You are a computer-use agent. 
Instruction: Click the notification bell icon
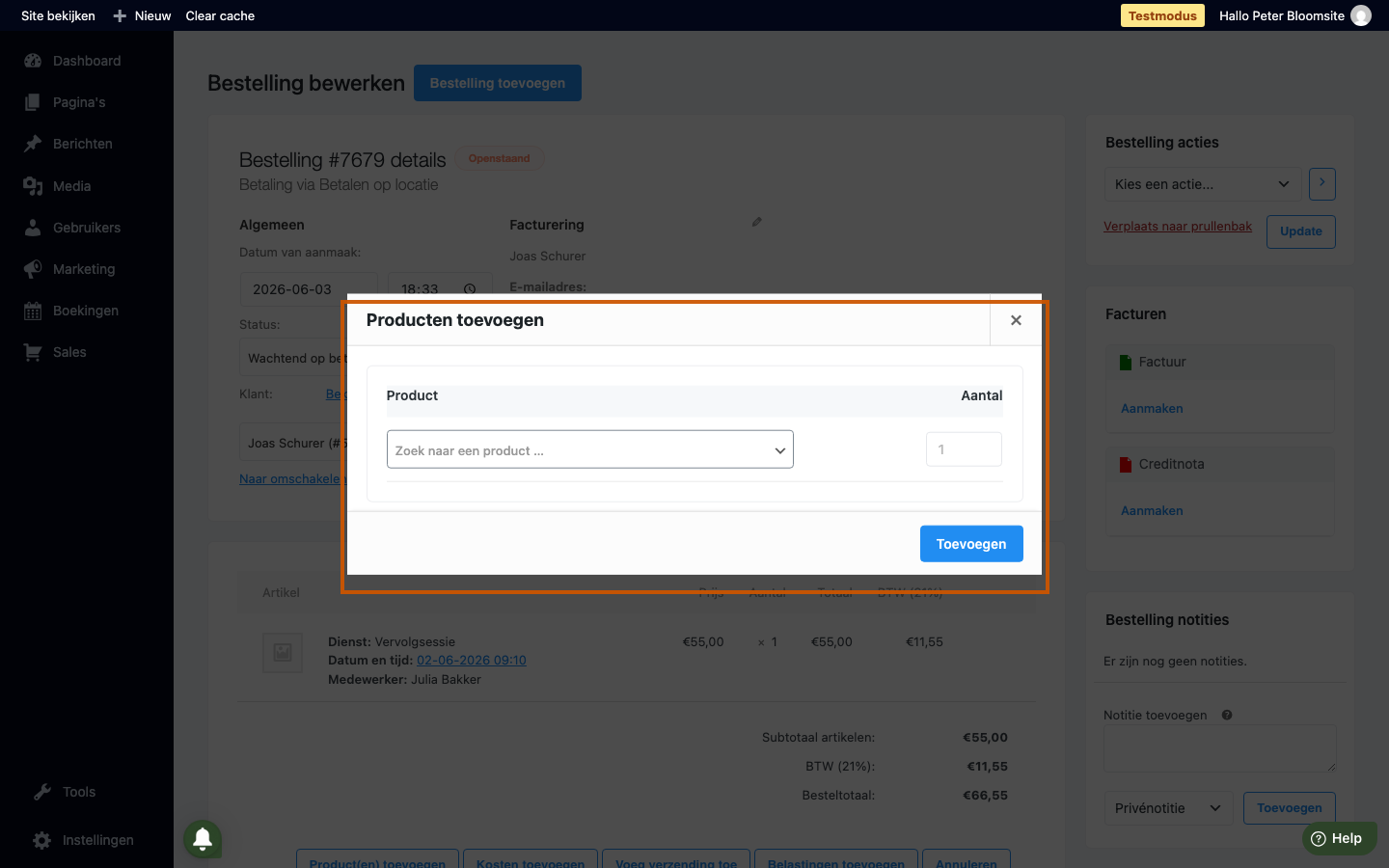tap(203, 838)
